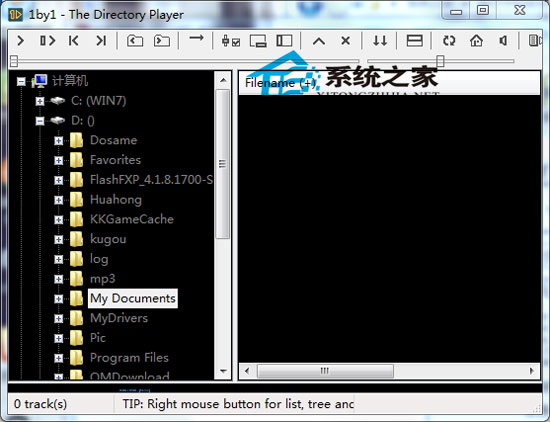Select the My Documents folder
This screenshot has width=550, height=422.
[133, 299]
